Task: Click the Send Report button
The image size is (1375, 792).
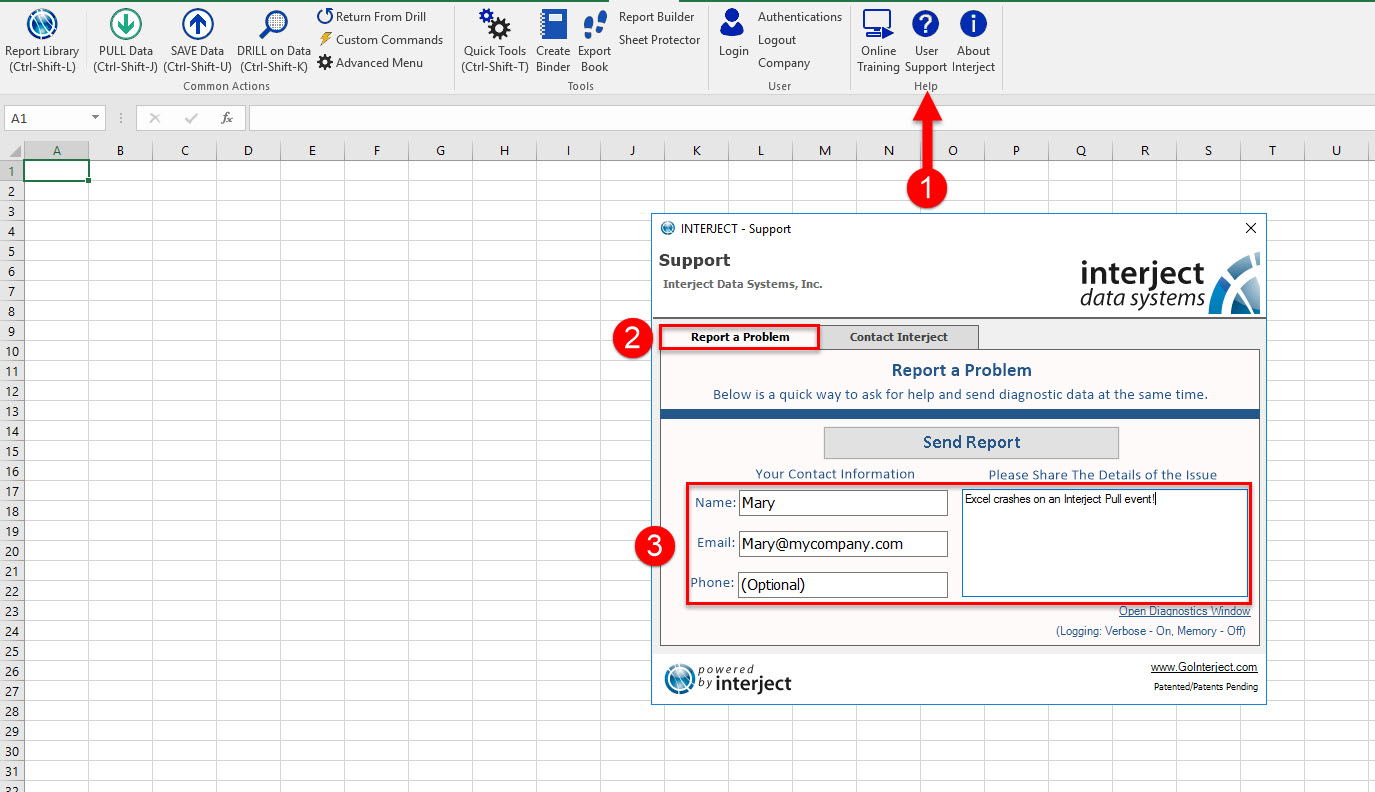Action: pyautogui.click(x=971, y=442)
